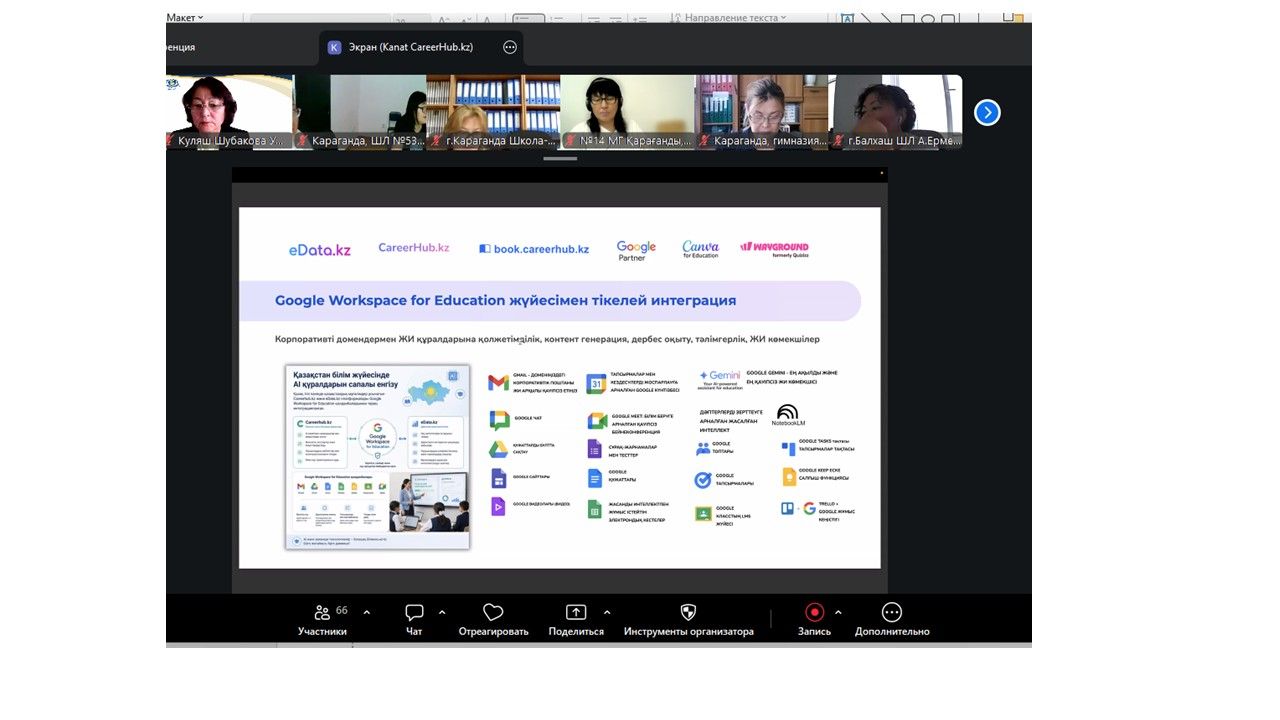This screenshot has height=720, width=1280.
Task: Open the Макет dropdown in background window
Action: pyautogui.click(x=185, y=17)
